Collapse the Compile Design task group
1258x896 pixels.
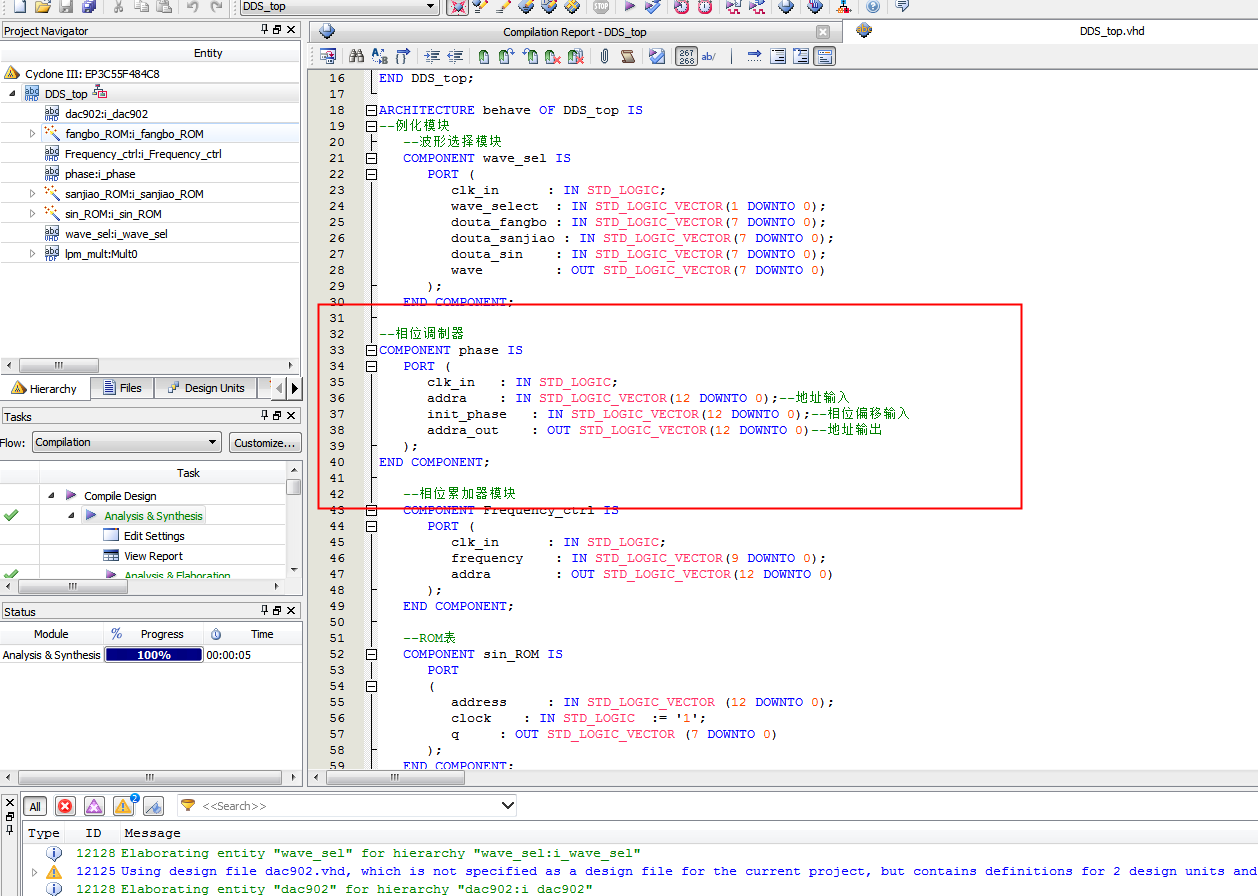pyautogui.click(x=51, y=495)
